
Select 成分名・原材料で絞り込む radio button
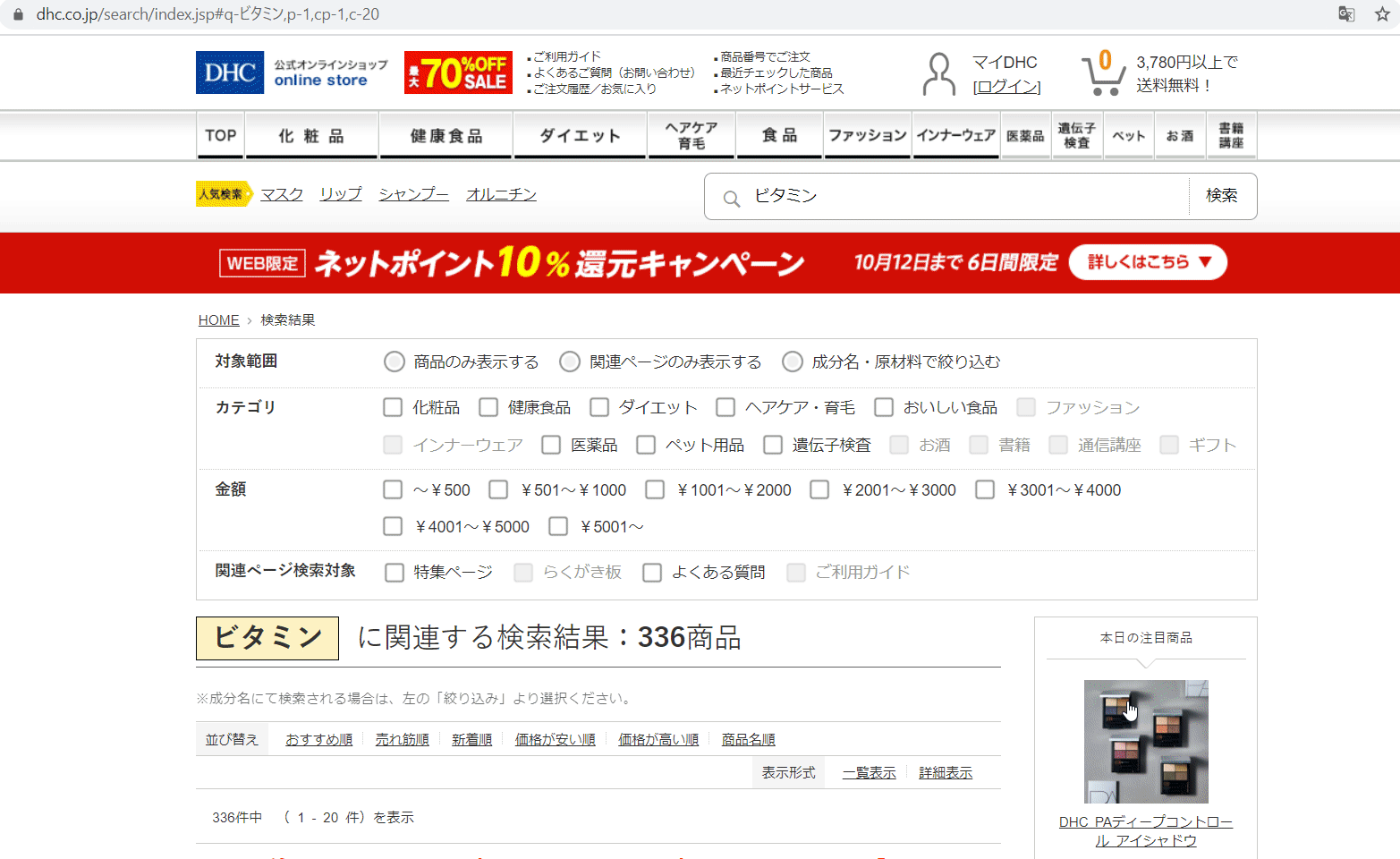(792, 361)
